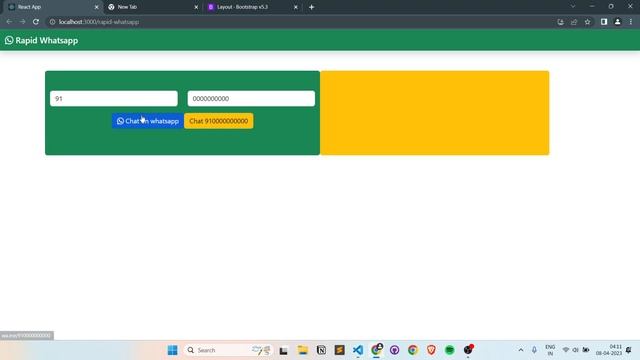Viewport: 640px width, 360px height.
Task: Open the recorder app with red dot
Action: point(468,349)
